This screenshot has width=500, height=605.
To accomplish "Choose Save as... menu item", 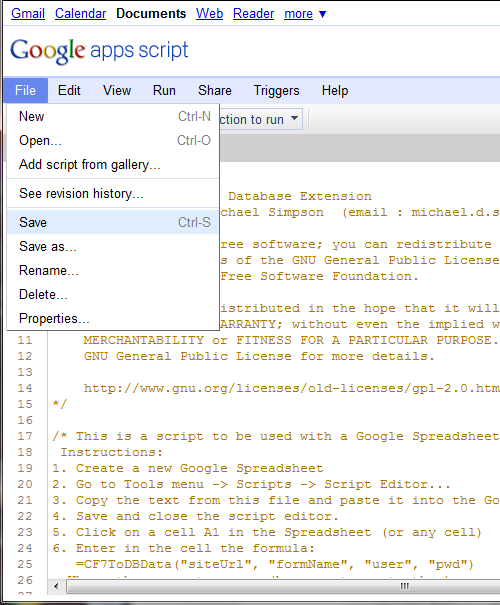I will pyautogui.click(x=113, y=246).
